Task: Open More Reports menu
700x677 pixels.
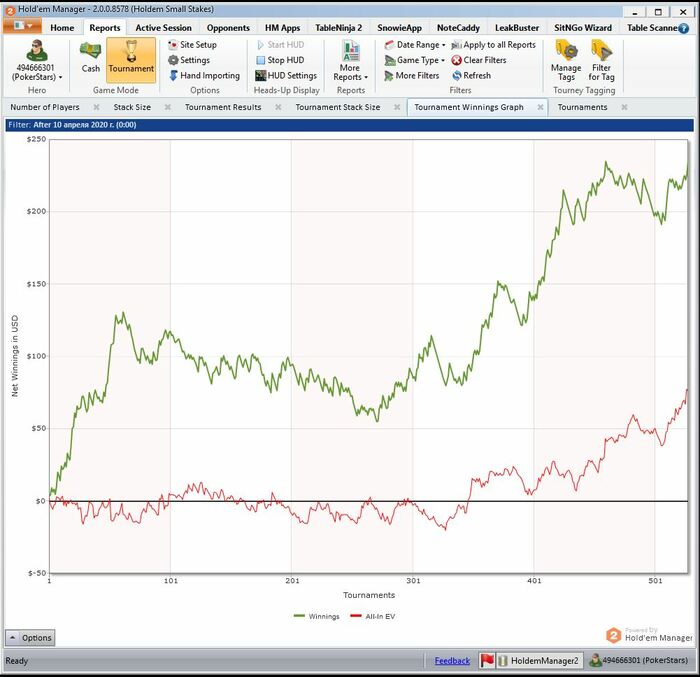Action: (350, 60)
